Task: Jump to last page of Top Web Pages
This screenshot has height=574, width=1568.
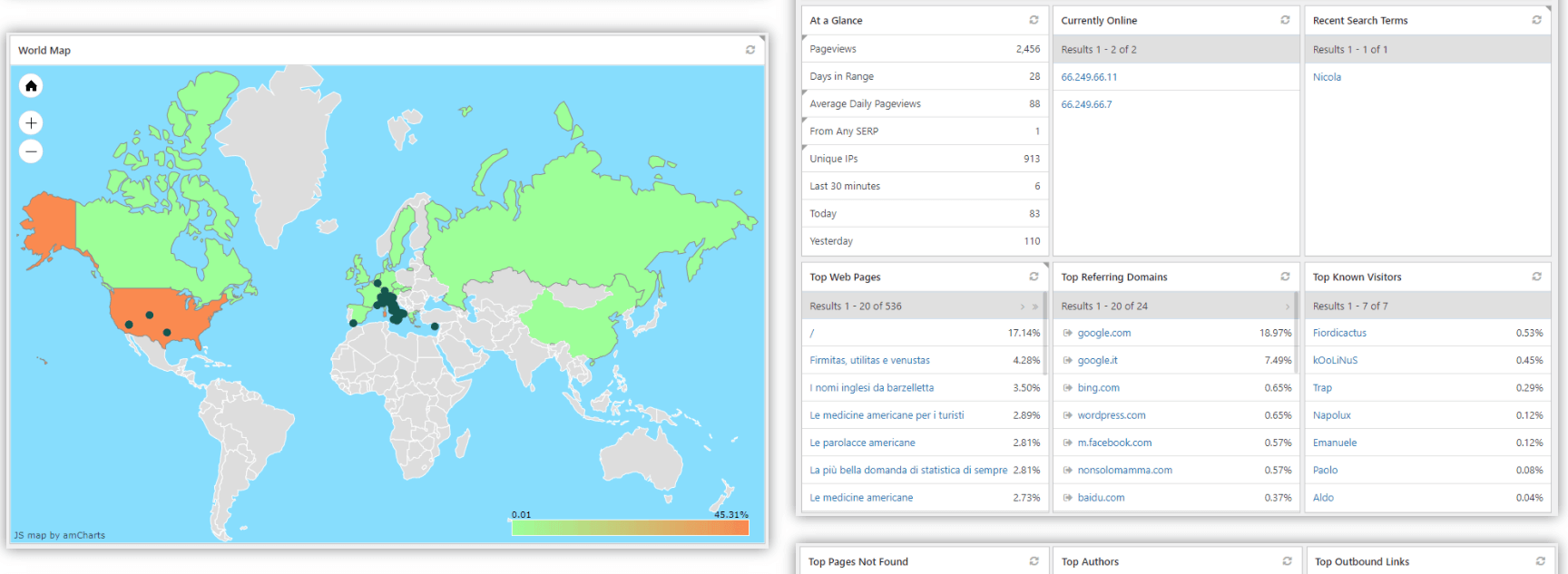Action: click(1034, 306)
